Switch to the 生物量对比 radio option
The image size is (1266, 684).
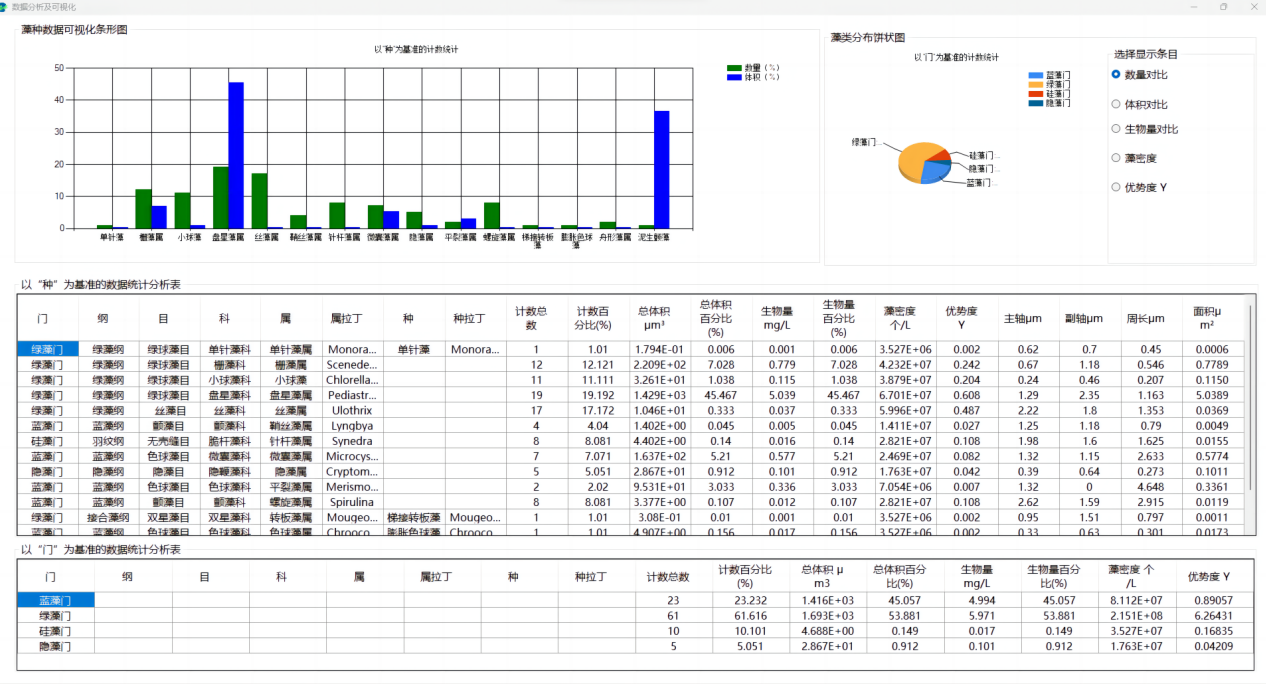coord(1116,129)
